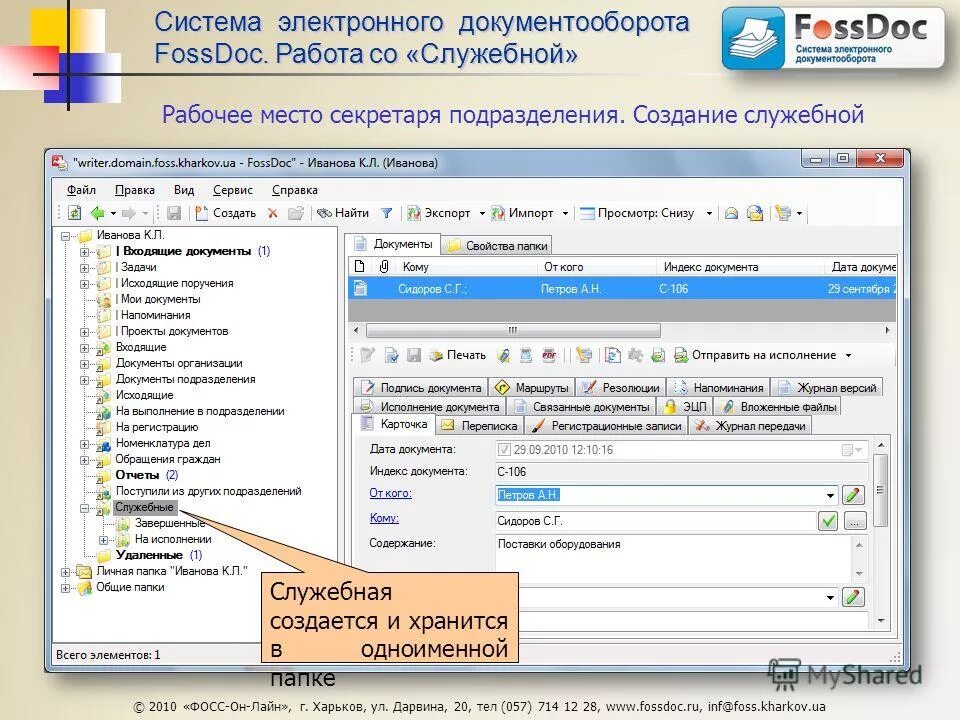Viewport: 960px width, 720px height.
Task: Expand the Общие папки node
Action: pyautogui.click(x=66, y=588)
